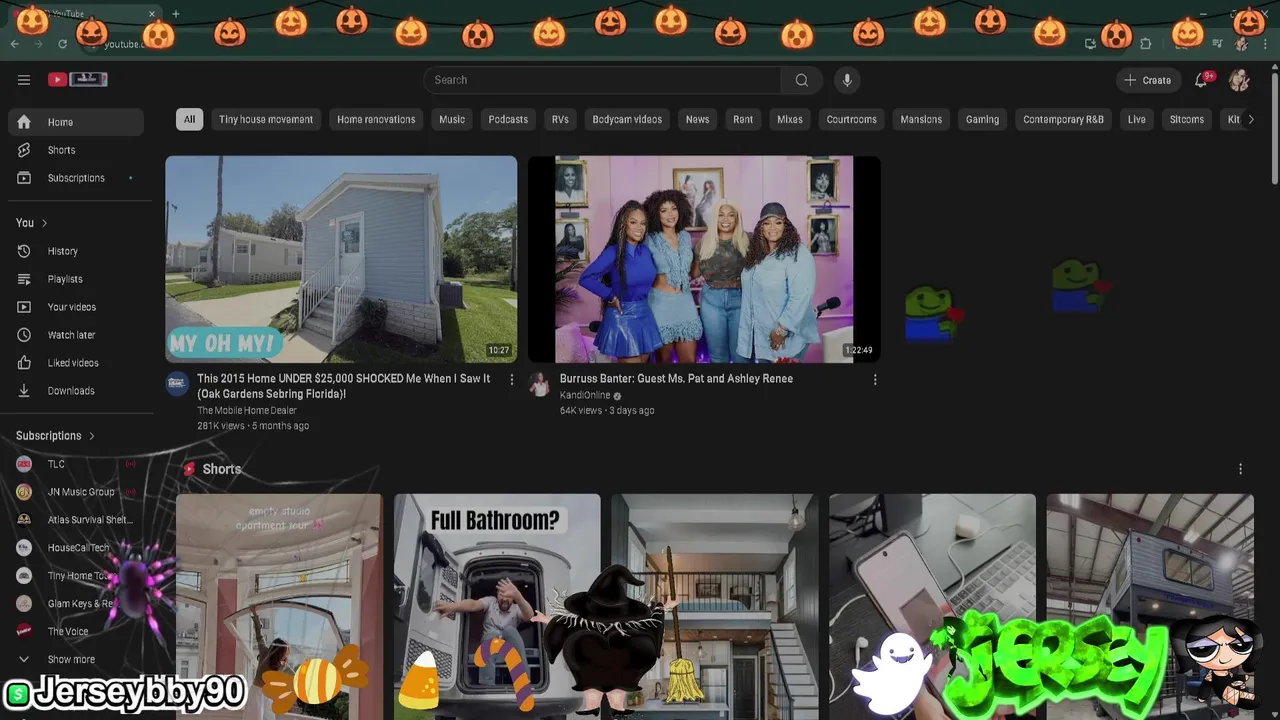Open Liked videos in the sidebar

point(76,363)
